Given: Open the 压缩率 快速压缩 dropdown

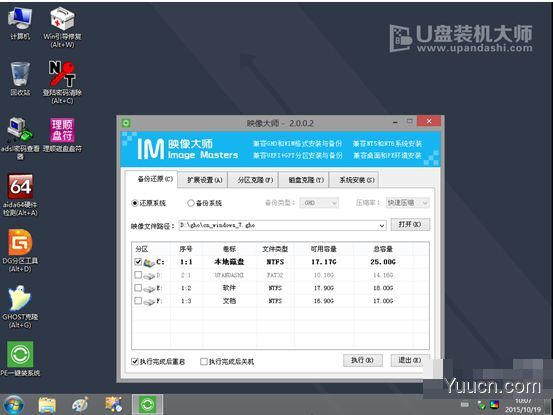Looking at the screenshot, I should [x=408, y=203].
